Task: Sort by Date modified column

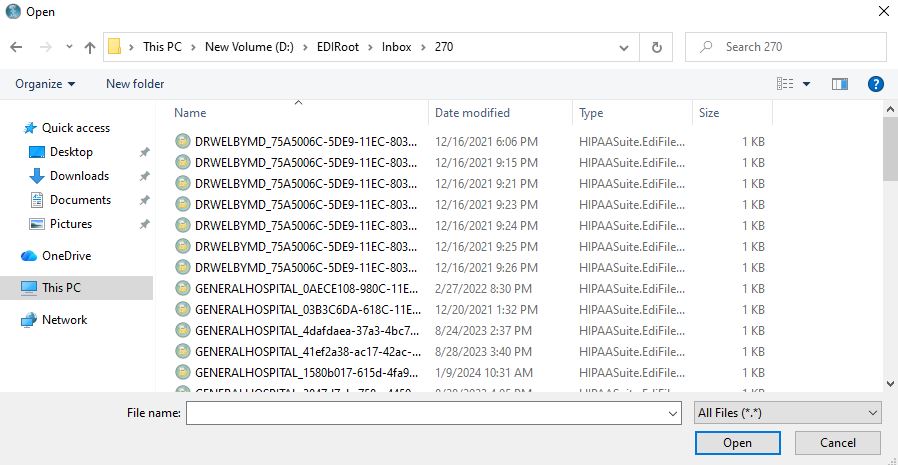Action: coord(500,113)
